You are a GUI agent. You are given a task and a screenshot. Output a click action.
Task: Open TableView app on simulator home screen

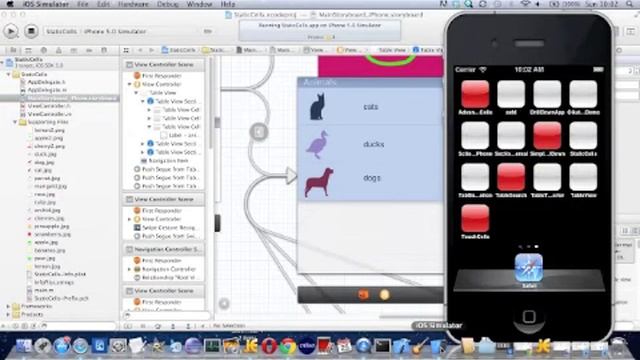(583, 180)
